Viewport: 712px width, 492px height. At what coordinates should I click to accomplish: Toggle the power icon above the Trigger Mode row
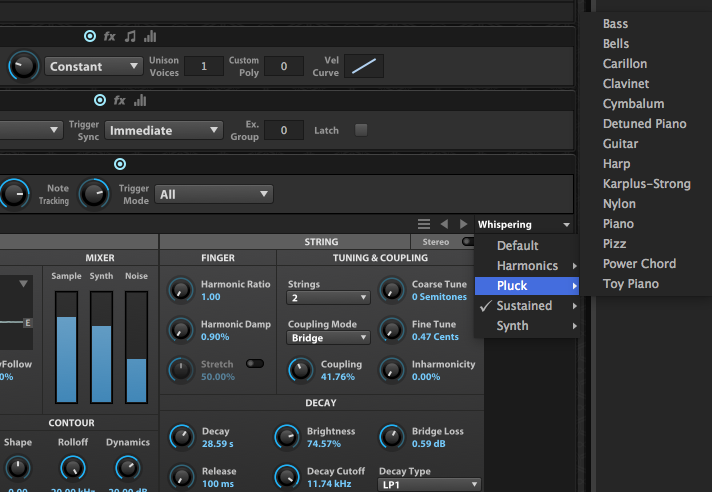[x=120, y=164]
